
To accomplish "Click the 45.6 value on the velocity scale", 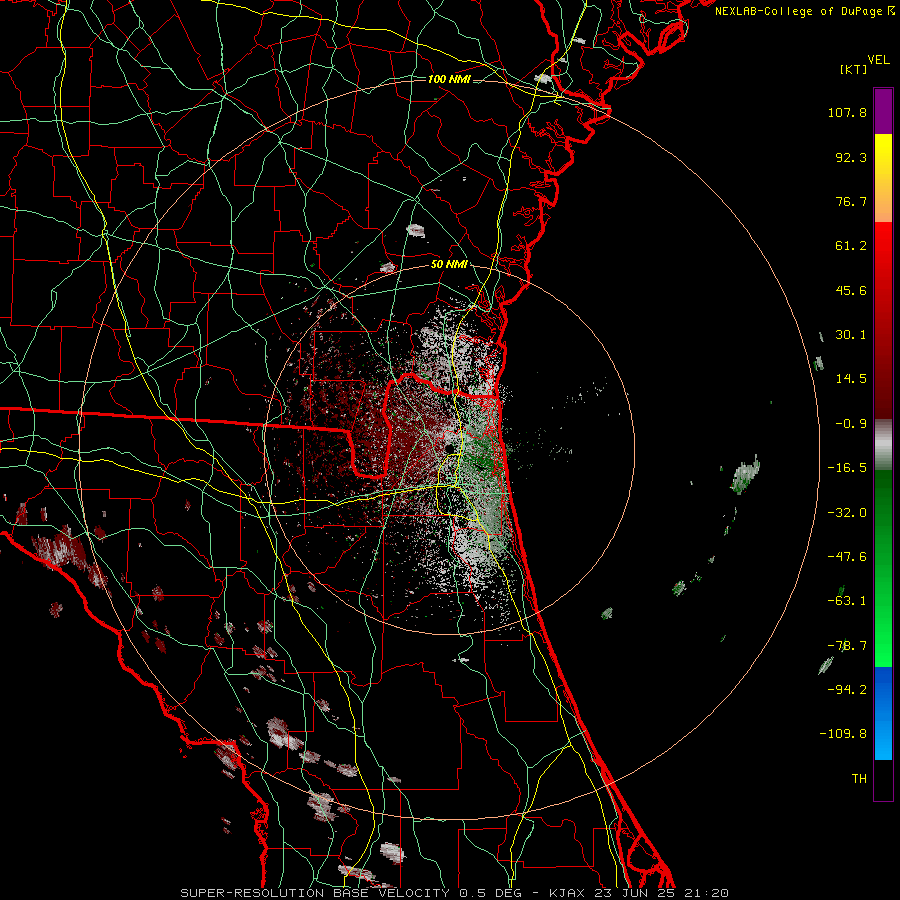I will pos(851,290).
